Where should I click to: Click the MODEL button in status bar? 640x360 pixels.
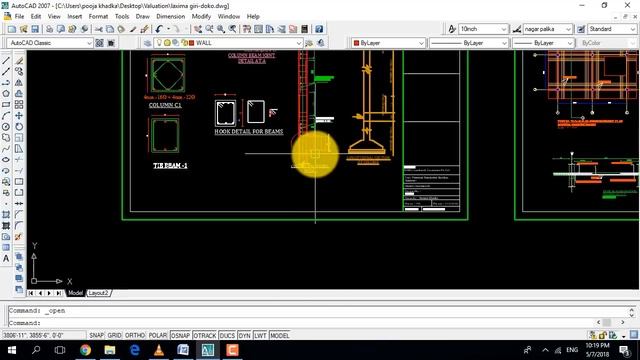pos(280,336)
